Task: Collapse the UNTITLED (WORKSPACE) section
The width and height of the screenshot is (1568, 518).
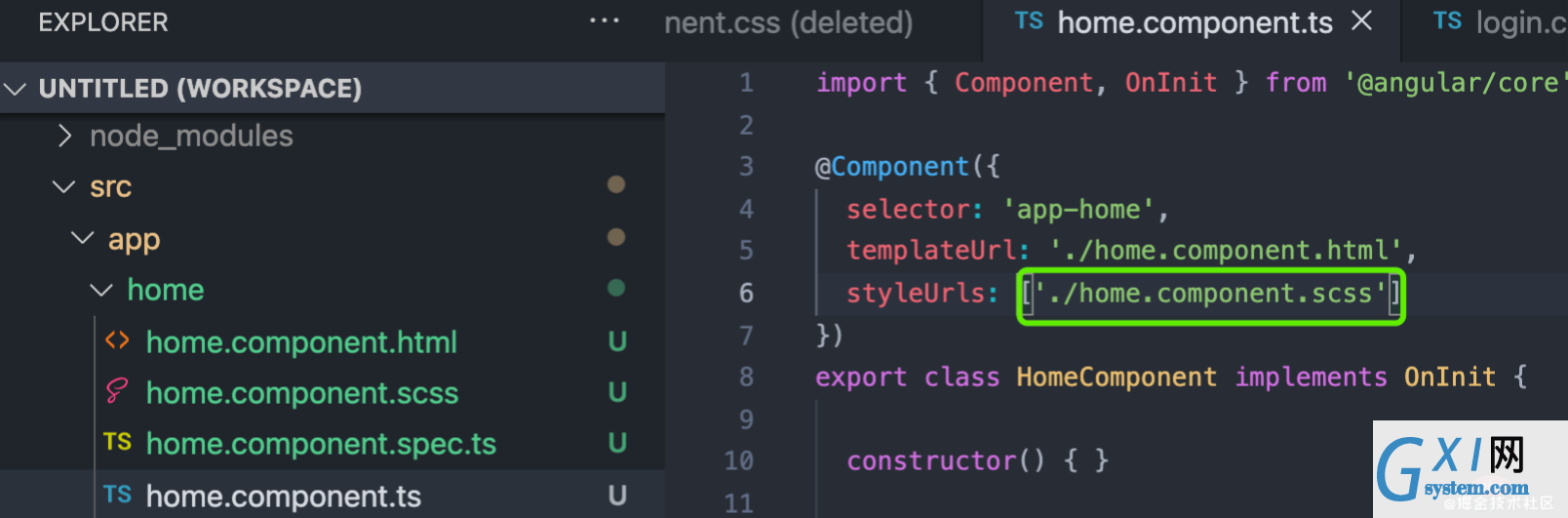Action: coord(16,89)
